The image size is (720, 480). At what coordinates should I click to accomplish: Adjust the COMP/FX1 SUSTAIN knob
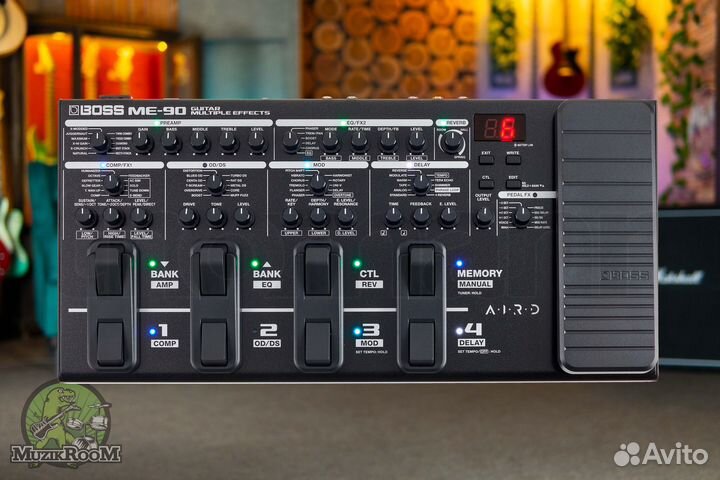click(85, 217)
